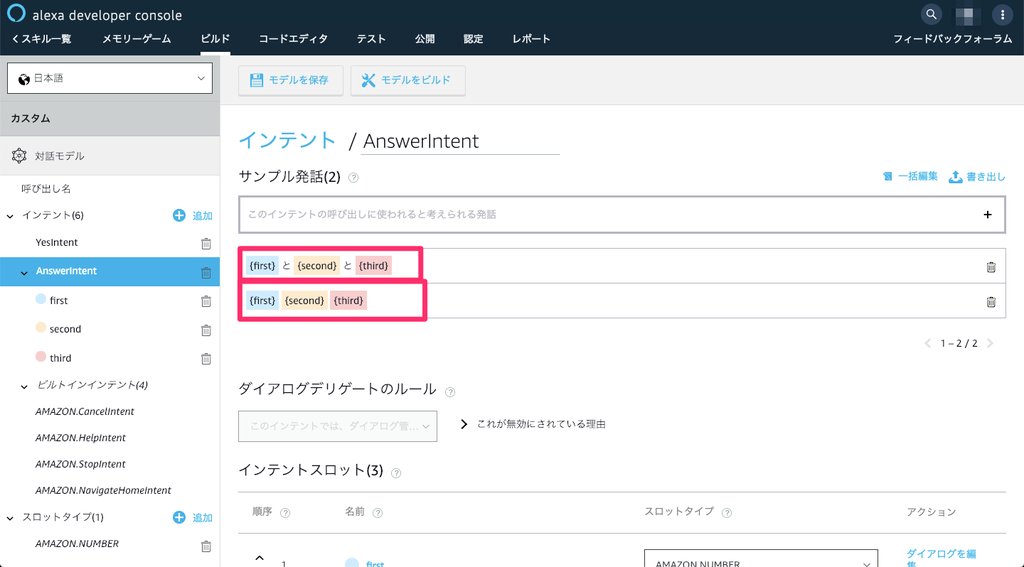1024x567 pixels.
Task: Open the vertical three-dot menu
Action: pyautogui.click(x=1002, y=14)
